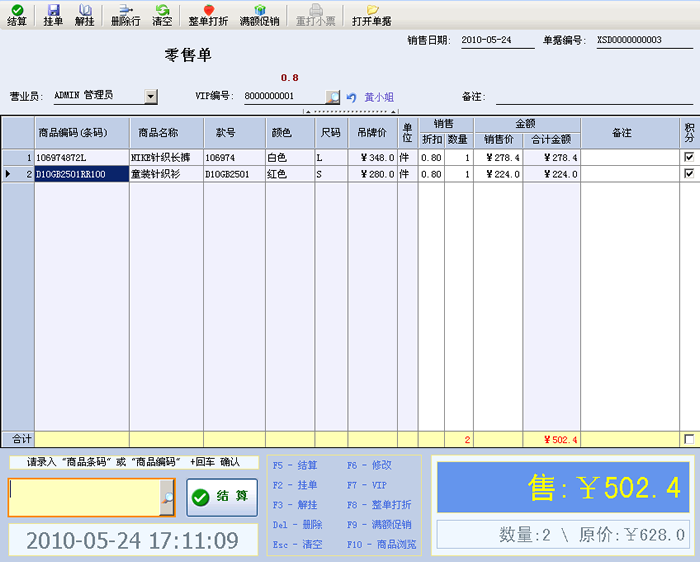700x562 pixels.
Task: Click the F3 - 解挂 shortcut
Action: coord(295,505)
